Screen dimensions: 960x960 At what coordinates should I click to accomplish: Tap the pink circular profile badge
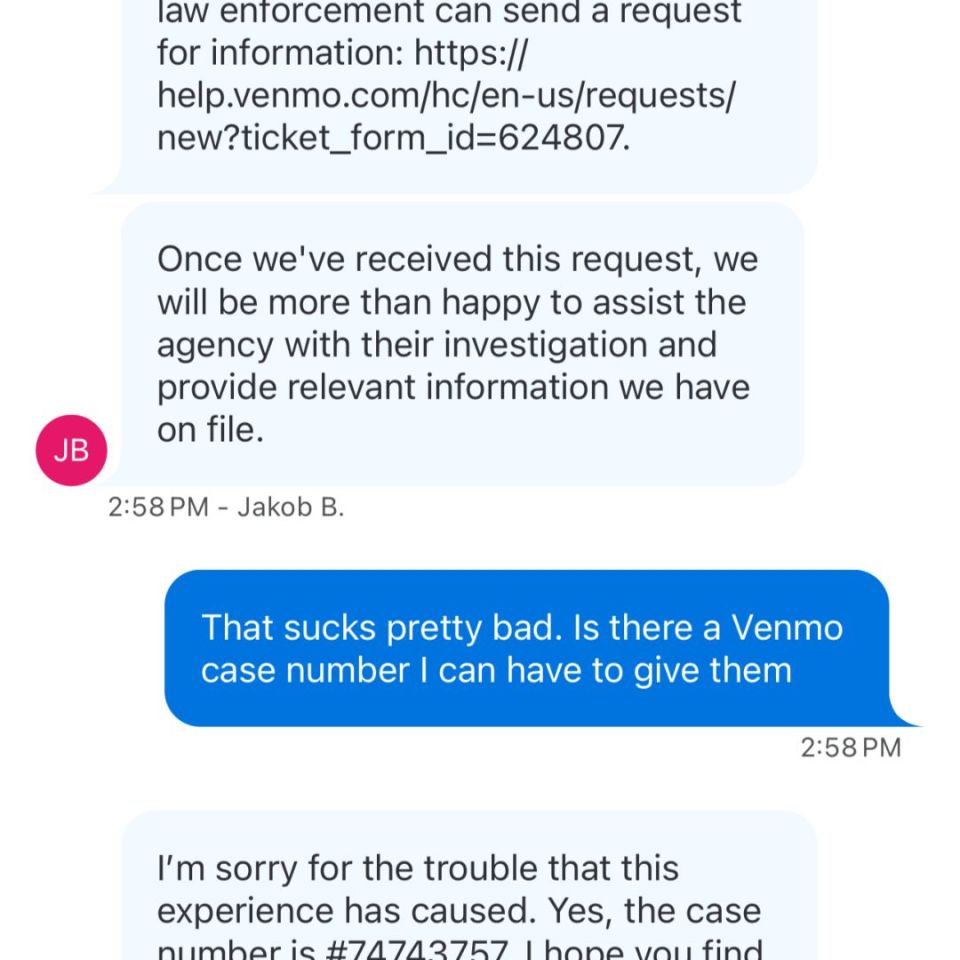pos(70,449)
